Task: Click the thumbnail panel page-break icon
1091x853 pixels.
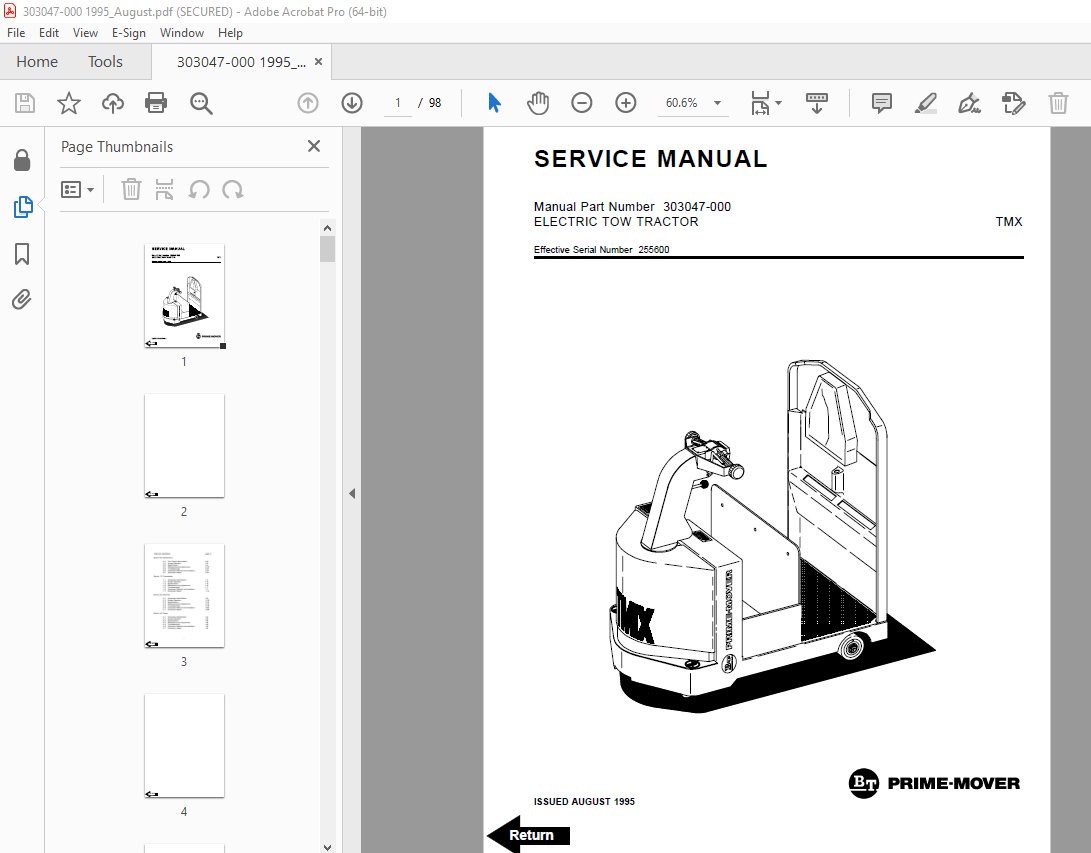Action: (164, 189)
